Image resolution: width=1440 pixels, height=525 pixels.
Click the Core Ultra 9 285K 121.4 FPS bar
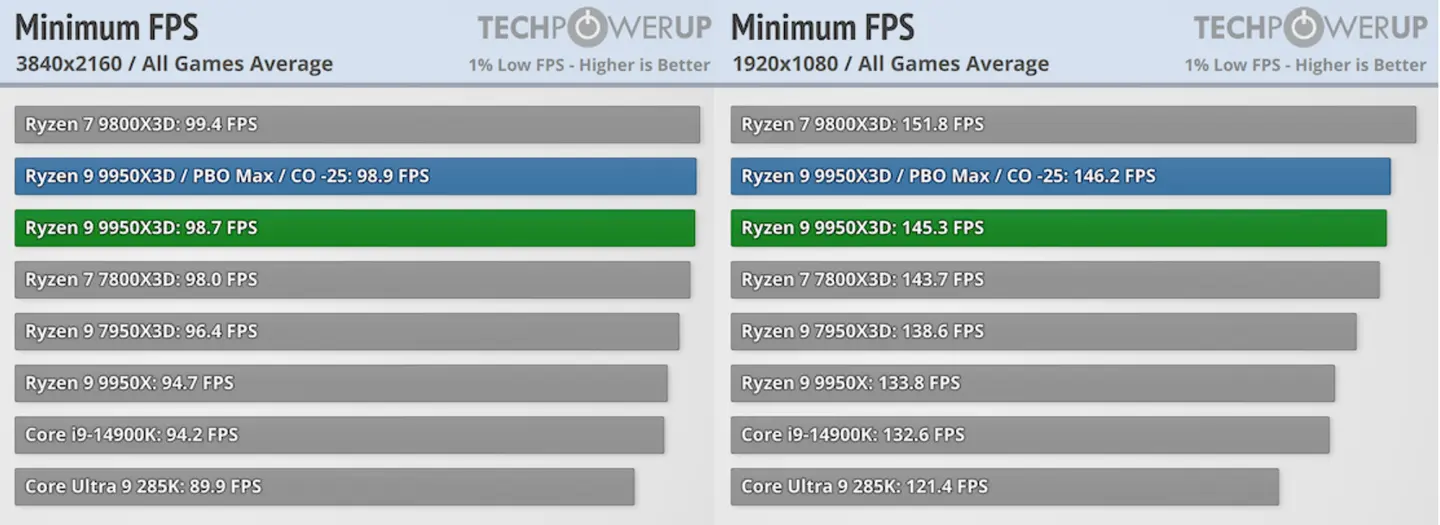1004,487
